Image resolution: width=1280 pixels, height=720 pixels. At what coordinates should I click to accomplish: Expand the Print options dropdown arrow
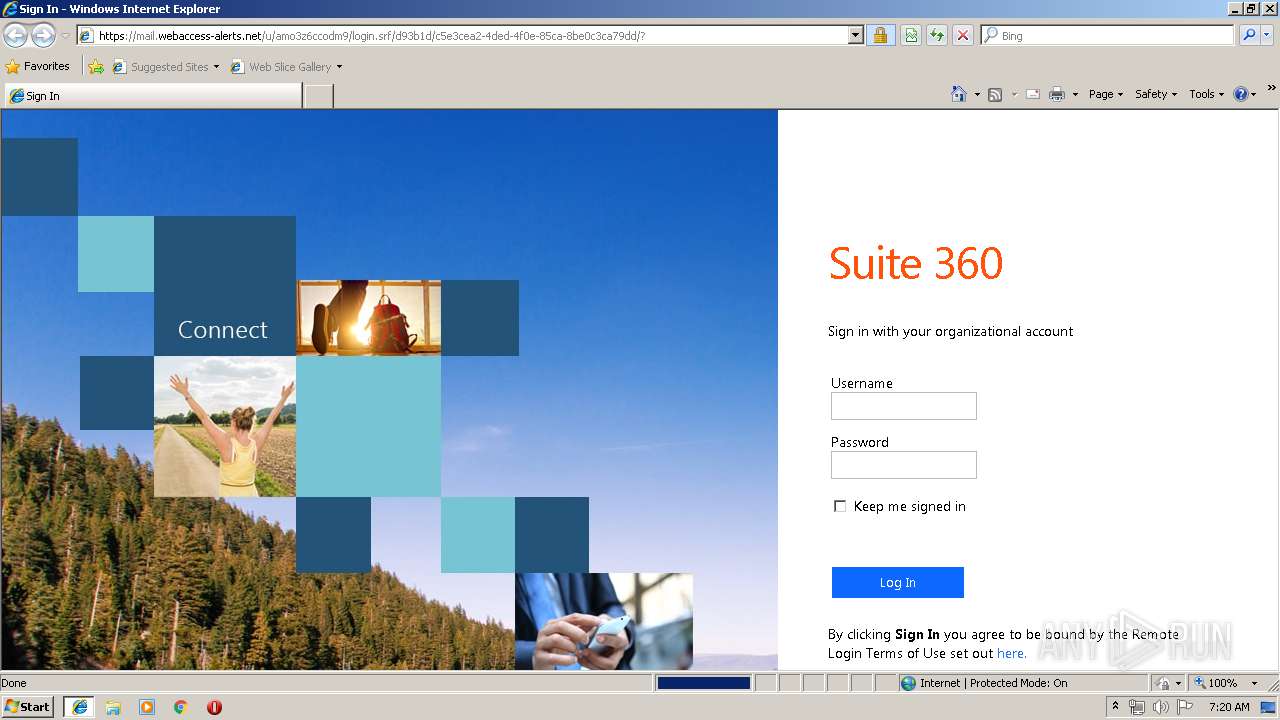click(1075, 94)
